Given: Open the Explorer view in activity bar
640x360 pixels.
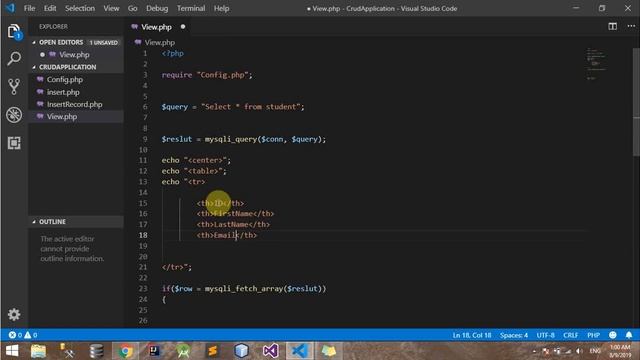Looking at the screenshot, I should click(14, 32).
